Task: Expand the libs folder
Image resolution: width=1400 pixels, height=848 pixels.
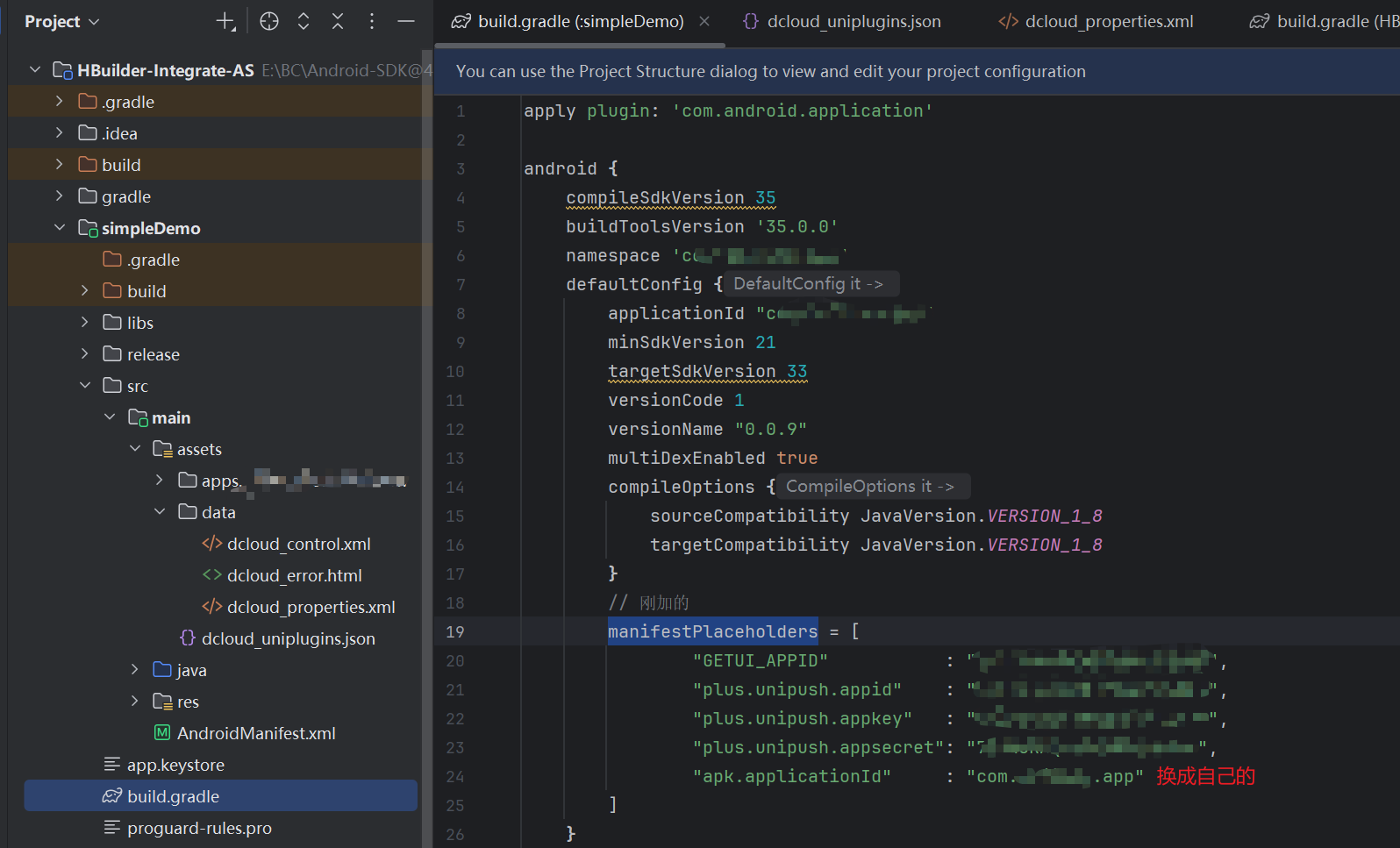Action: [x=85, y=323]
